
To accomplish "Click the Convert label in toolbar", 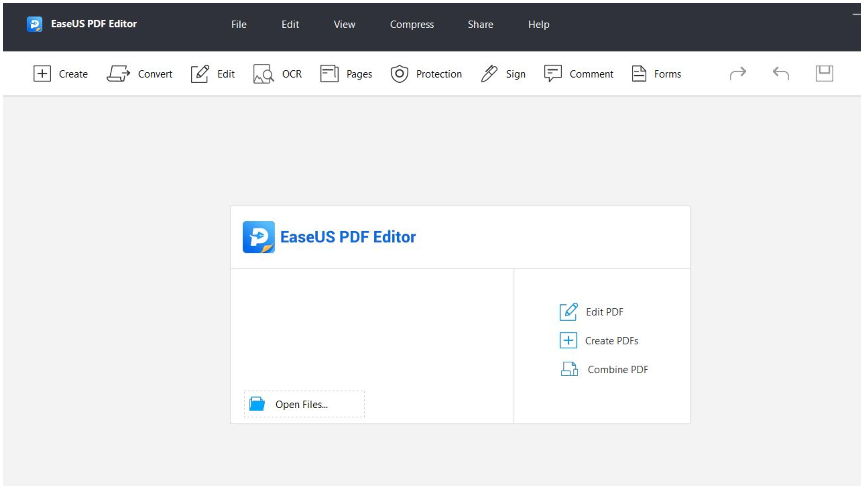I will pos(155,74).
